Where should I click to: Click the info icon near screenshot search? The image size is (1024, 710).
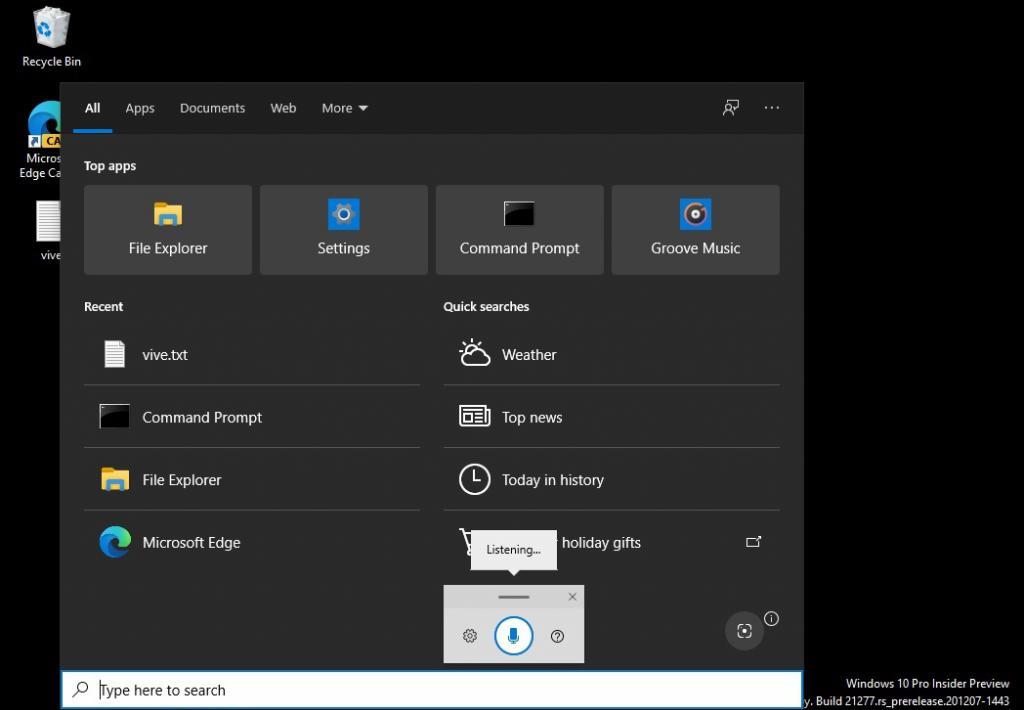[x=771, y=619]
